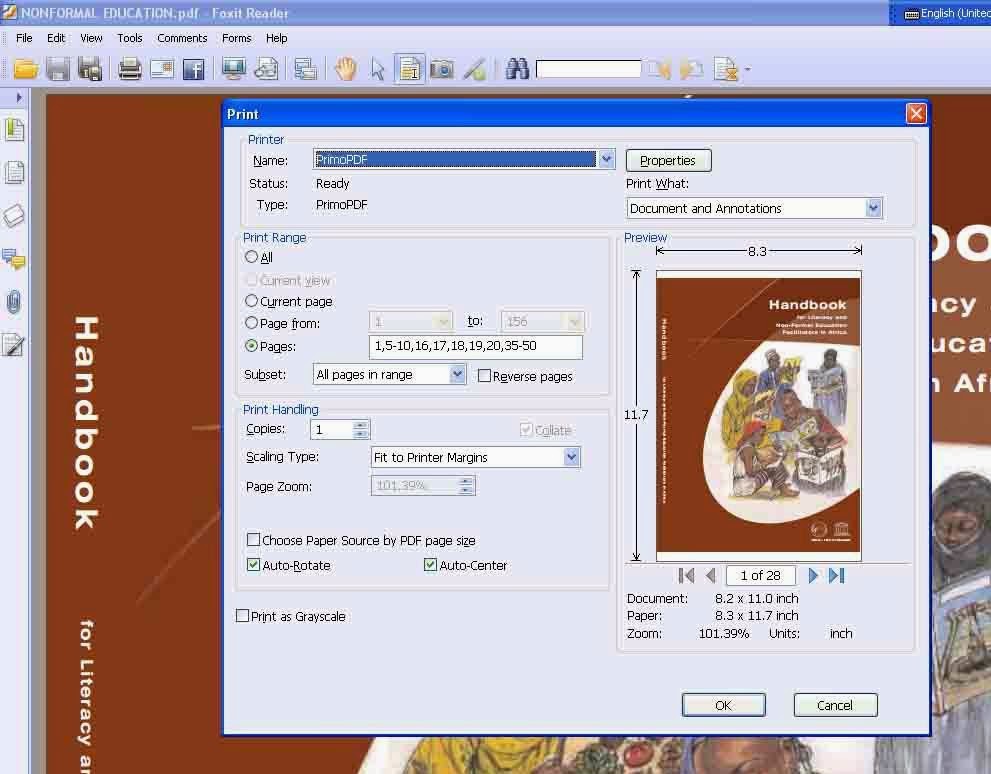991x774 pixels.
Task: Click OK to print
Action: pyautogui.click(x=723, y=705)
